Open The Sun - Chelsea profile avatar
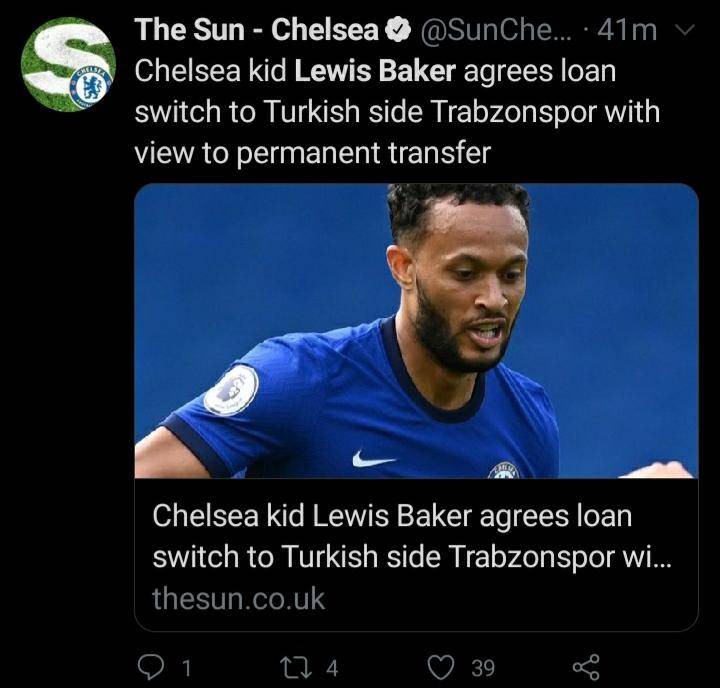The width and height of the screenshot is (720, 688). click(69, 64)
